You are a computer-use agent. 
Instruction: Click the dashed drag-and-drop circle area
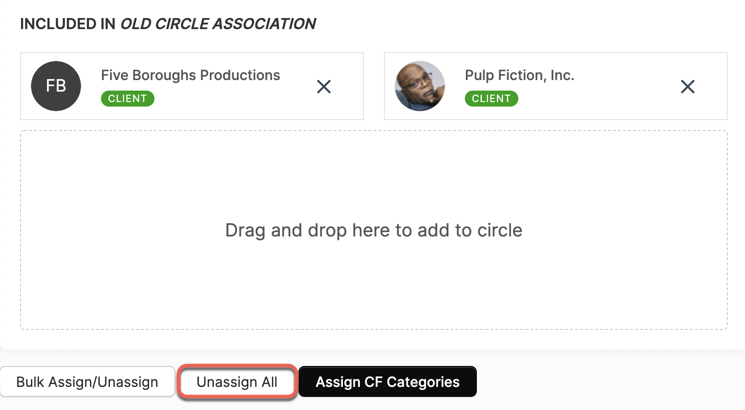click(x=373, y=230)
